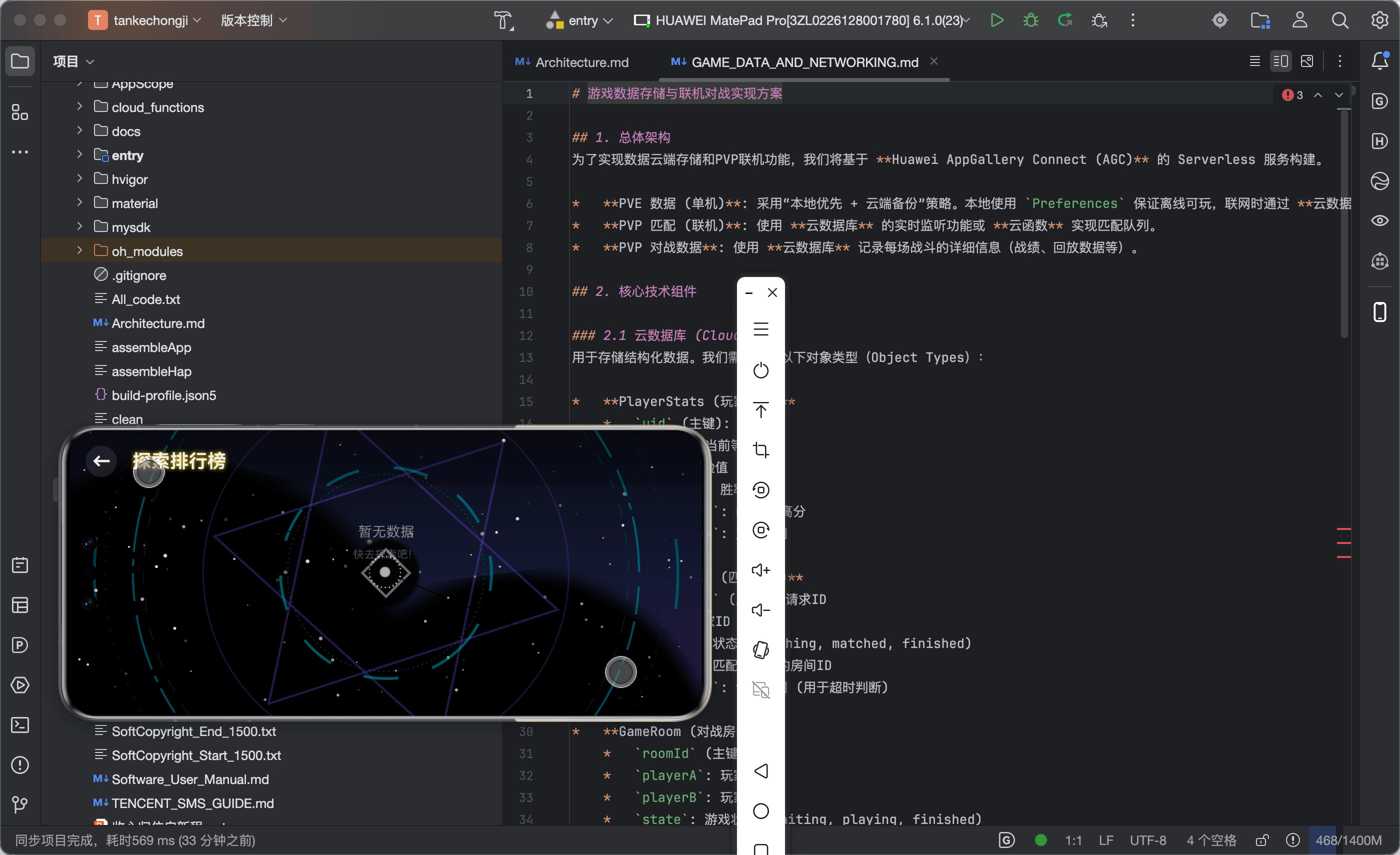Close the GAME_DATA_AND_NETWORKING.md tab
Viewport: 1400px width, 855px height.
point(933,61)
